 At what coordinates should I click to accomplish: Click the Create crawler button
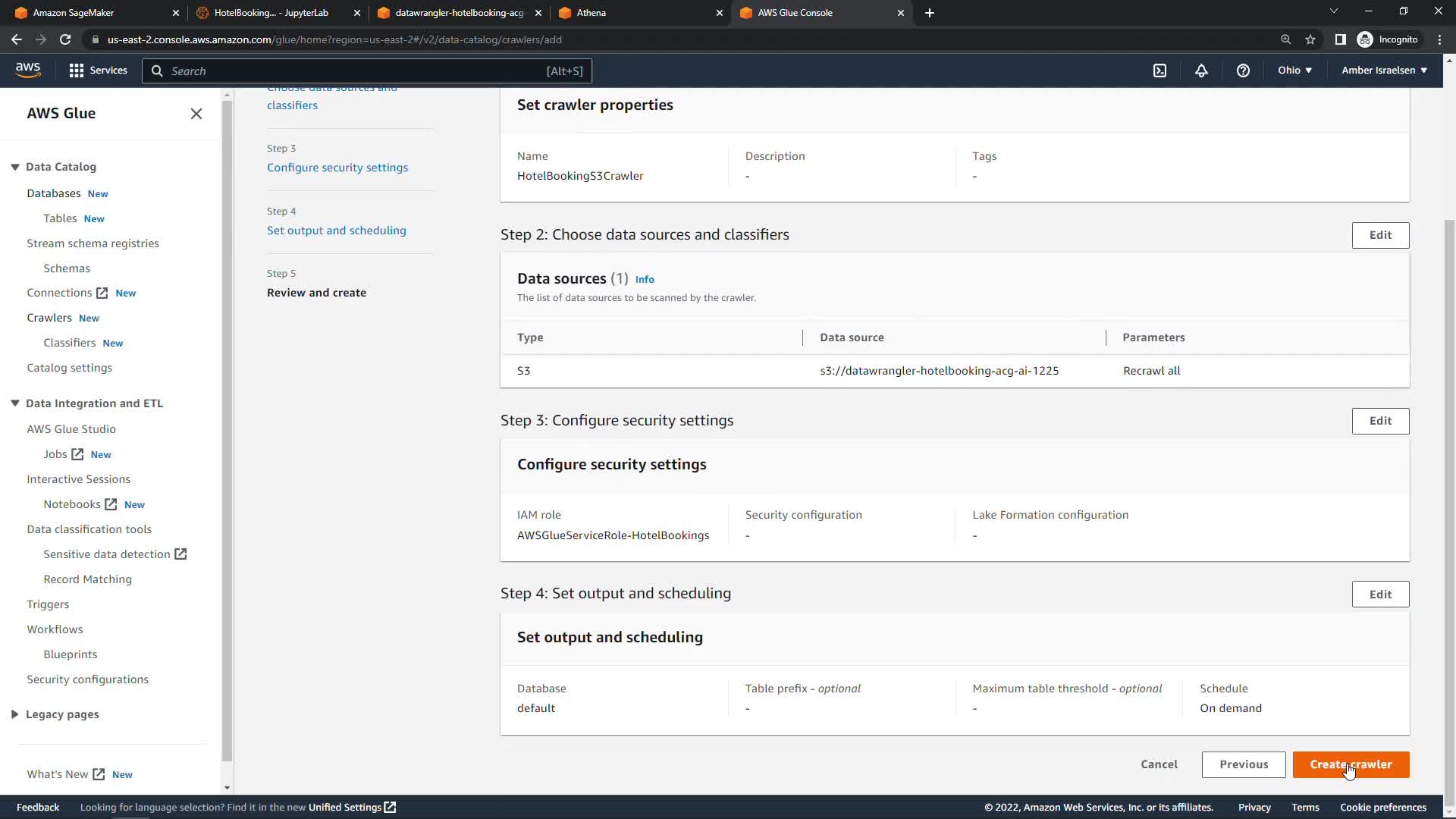pyautogui.click(x=1351, y=764)
